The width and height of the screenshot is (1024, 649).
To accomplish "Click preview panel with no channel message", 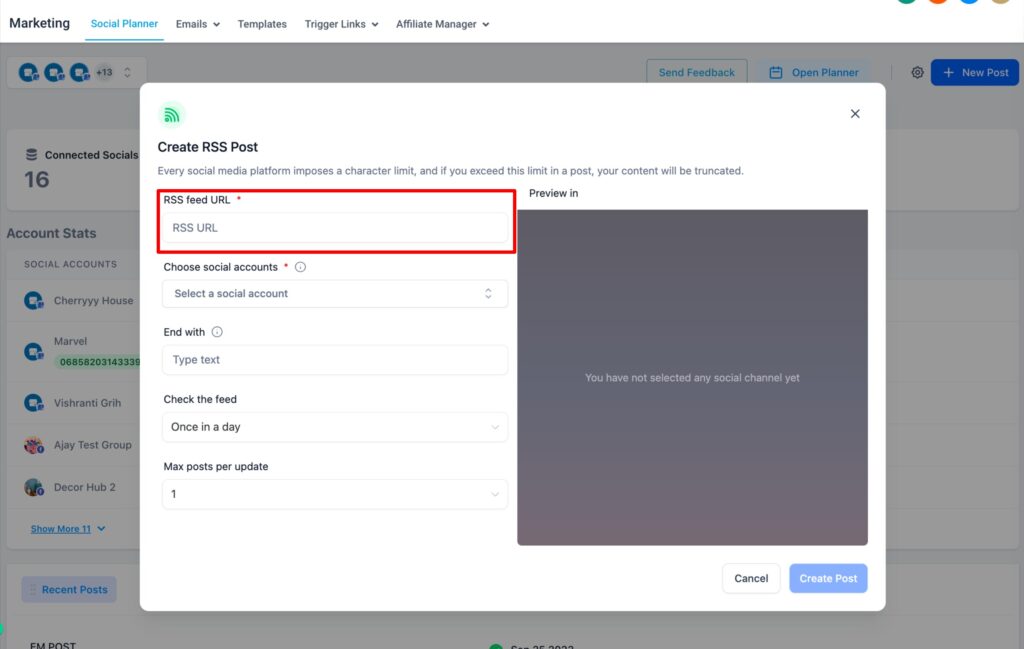I will click(x=692, y=377).
